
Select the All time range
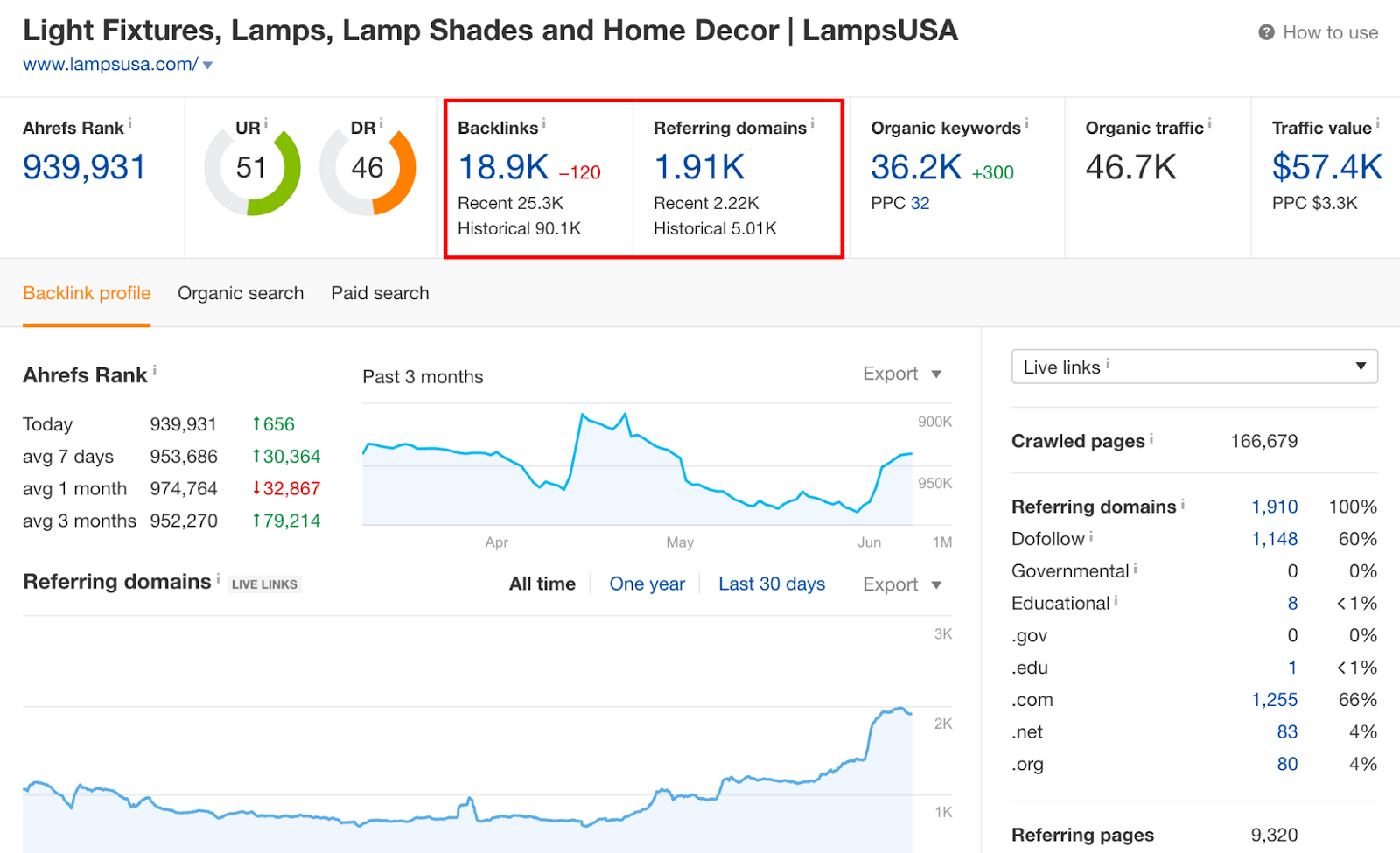[x=542, y=584]
